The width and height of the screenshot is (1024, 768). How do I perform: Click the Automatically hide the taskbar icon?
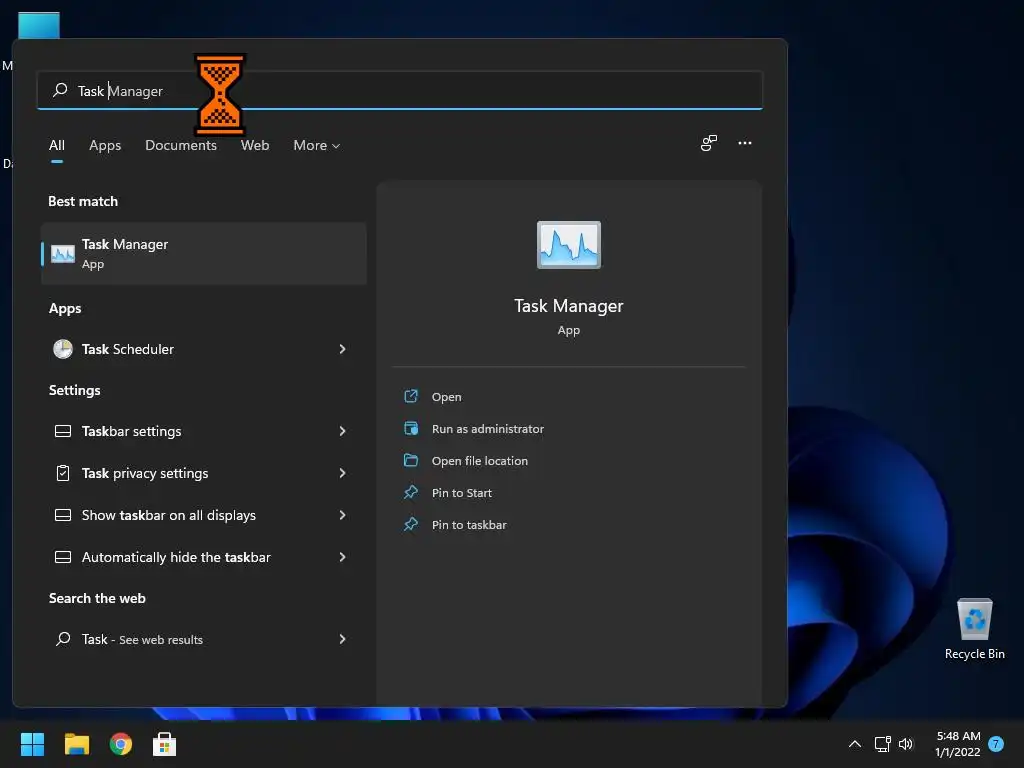pos(63,557)
